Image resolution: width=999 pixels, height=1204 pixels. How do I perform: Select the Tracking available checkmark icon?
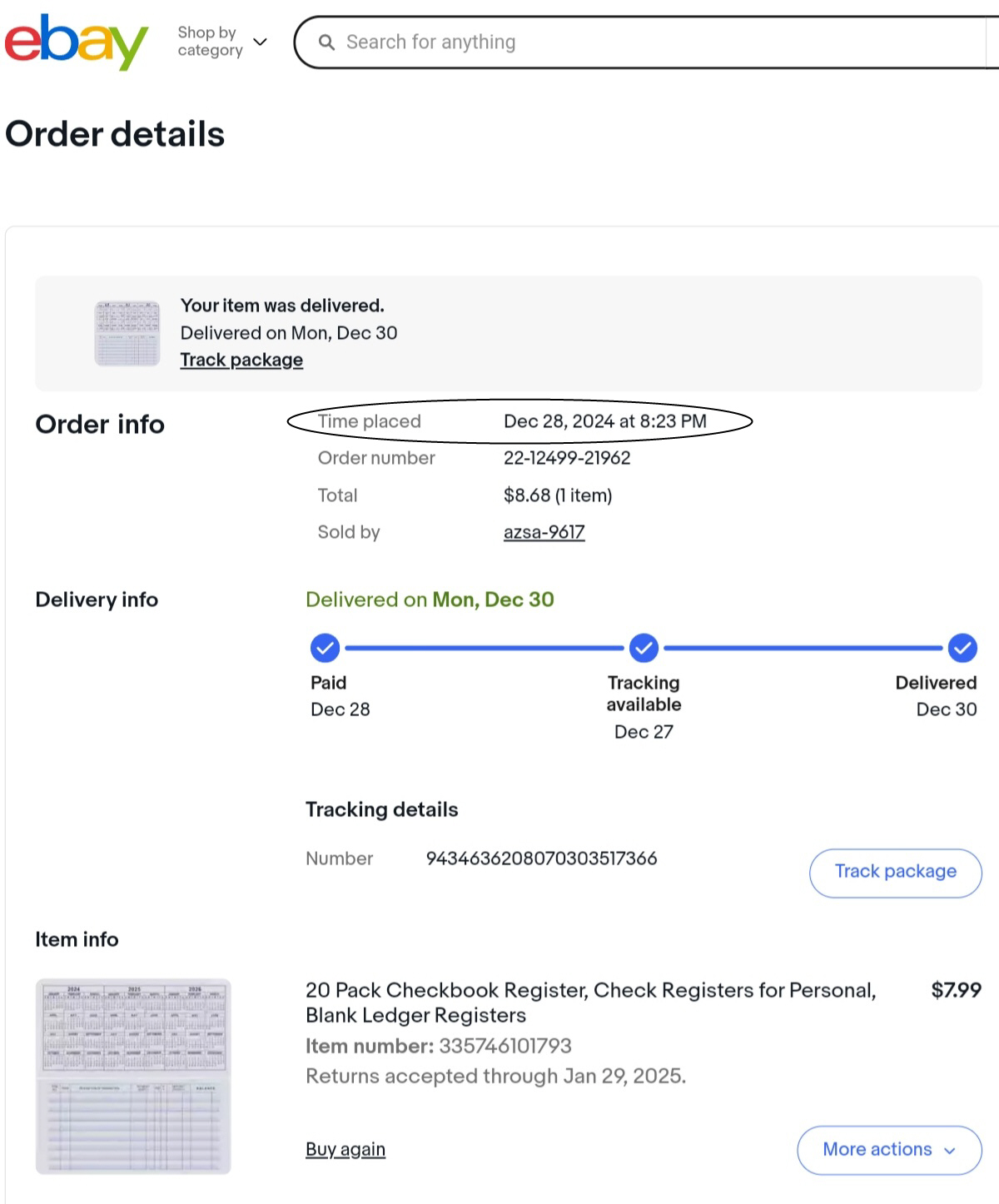tap(644, 648)
